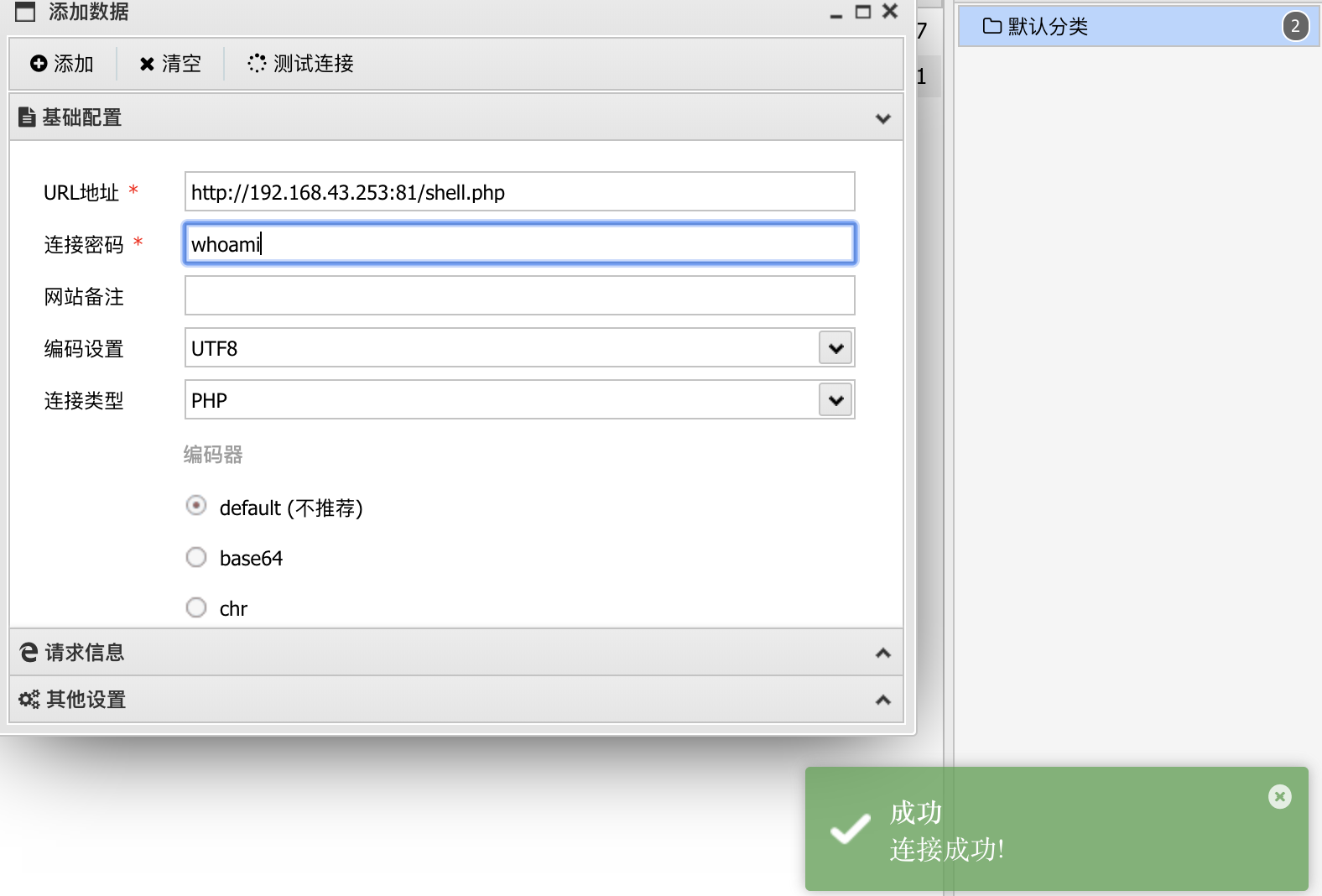Click the empty 网站备注 text field

(519, 296)
